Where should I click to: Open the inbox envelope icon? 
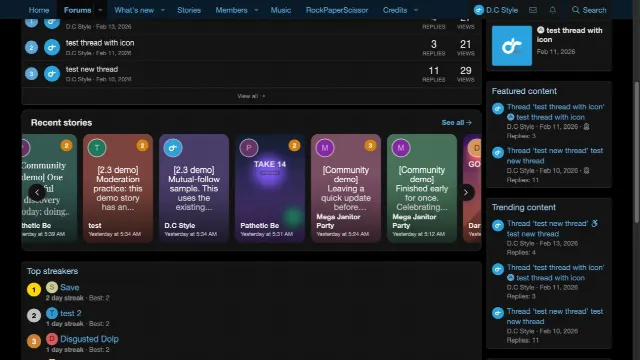(533, 10)
